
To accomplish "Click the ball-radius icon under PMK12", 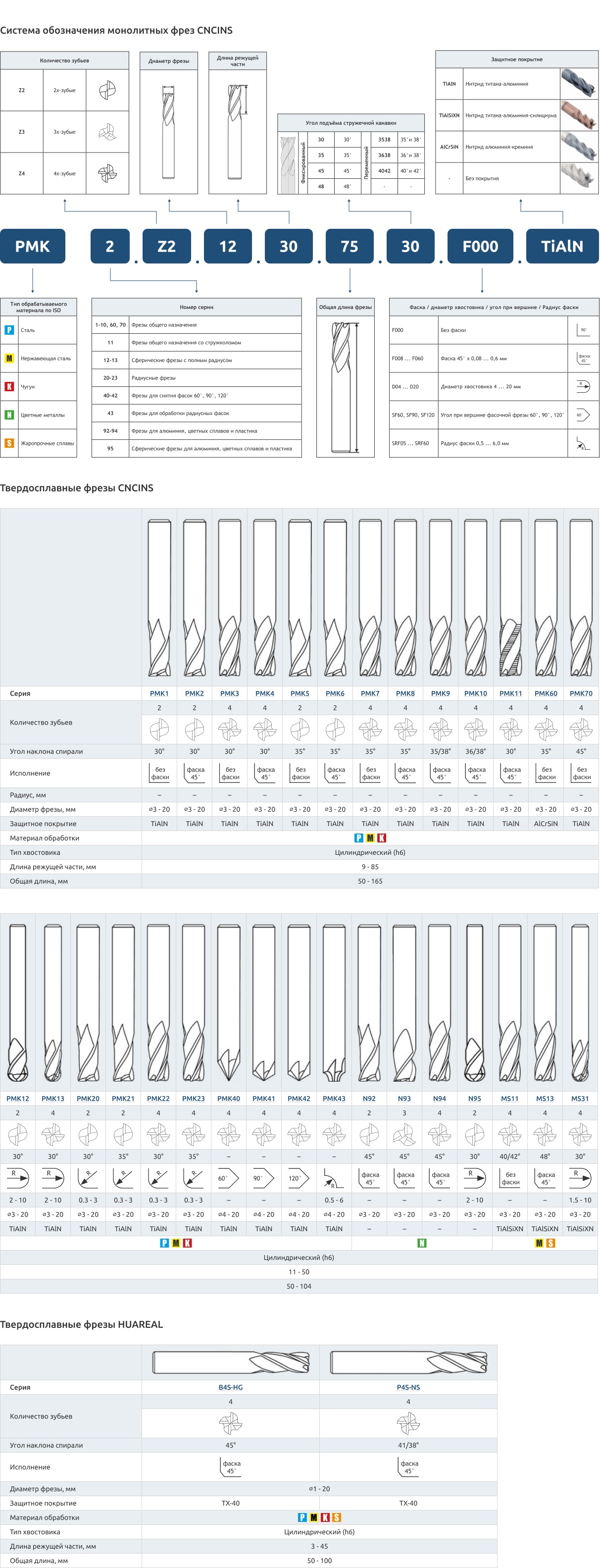I will pos(18,1178).
